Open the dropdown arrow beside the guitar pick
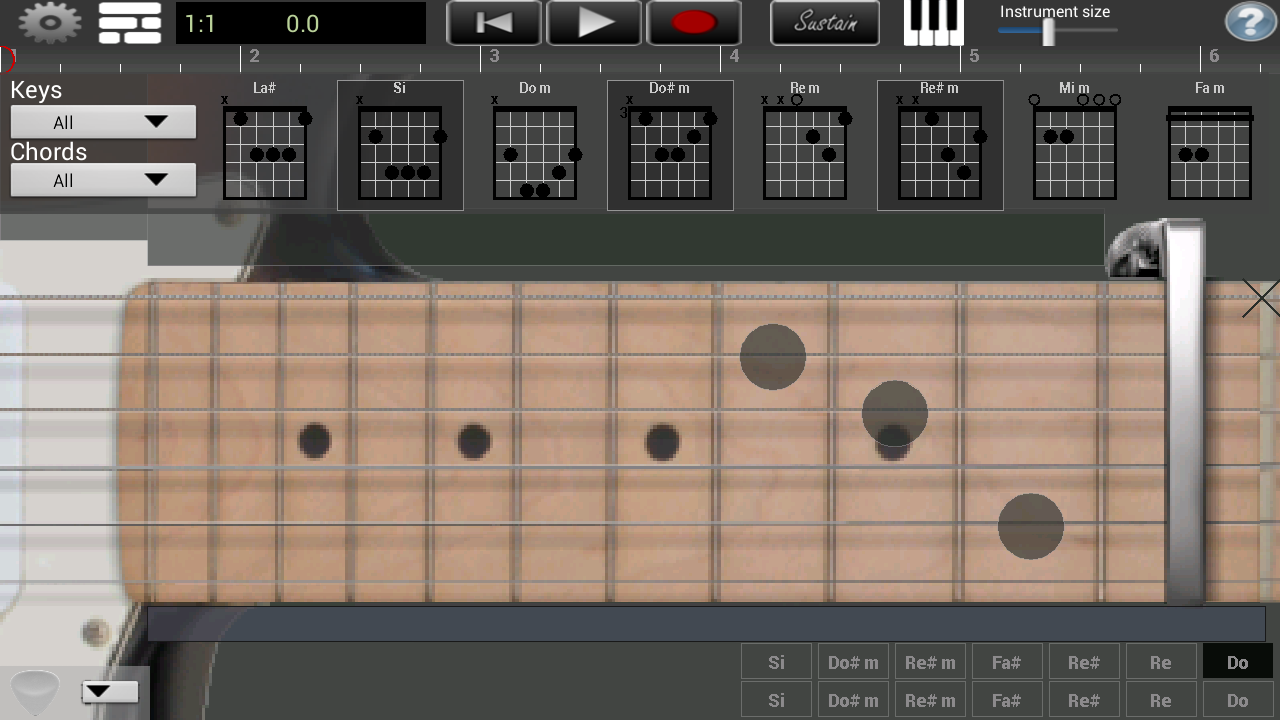Image resolution: width=1280 pixels, height=720 pixels. coord(110,692)
